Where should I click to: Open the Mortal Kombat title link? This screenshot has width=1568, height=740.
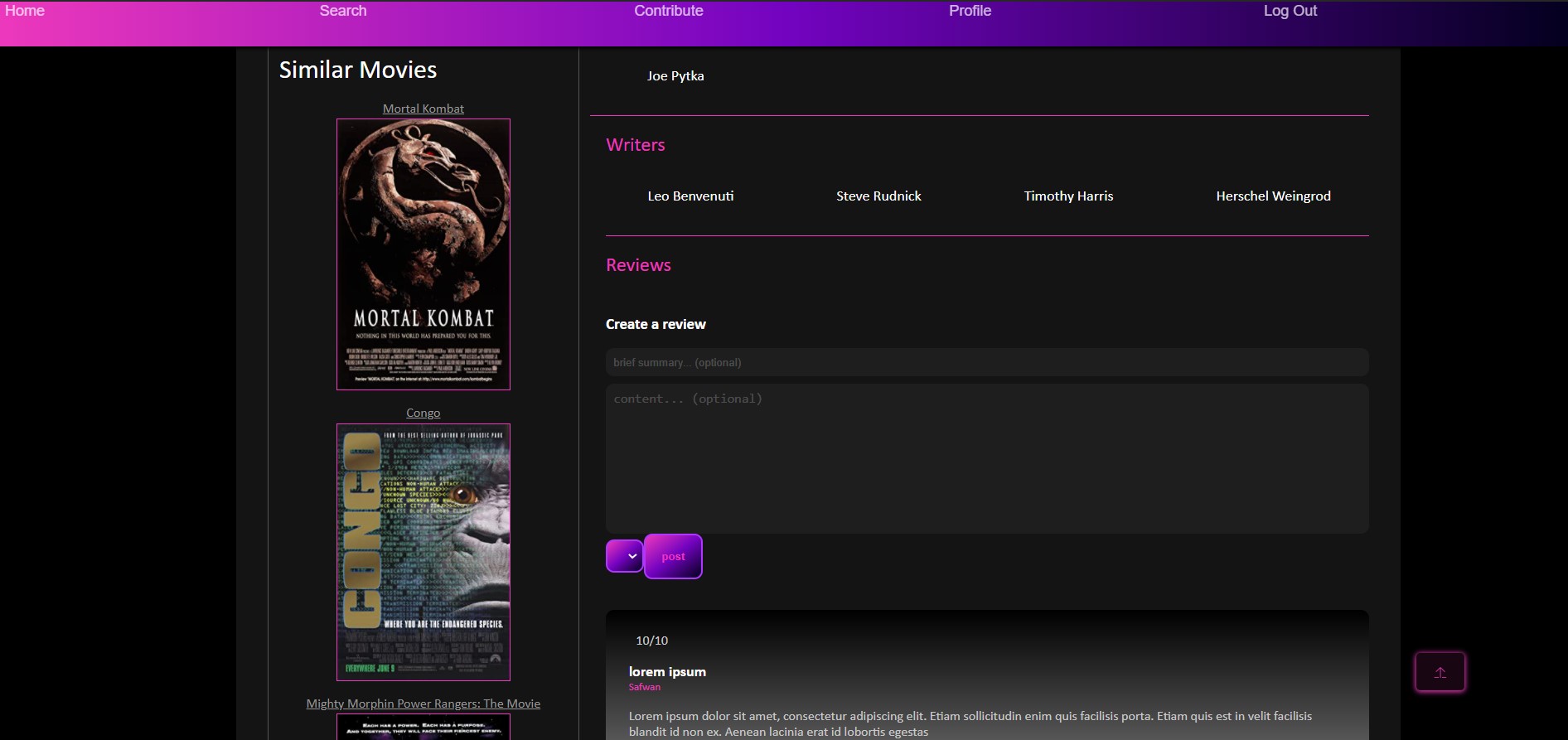(423, 109)
